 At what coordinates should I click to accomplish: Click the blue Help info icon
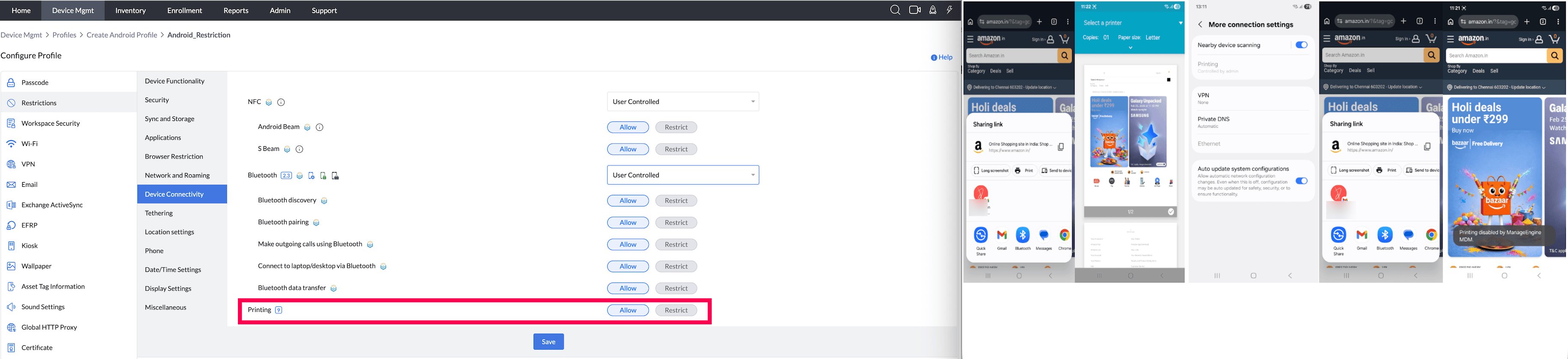(x=934, y=58)
